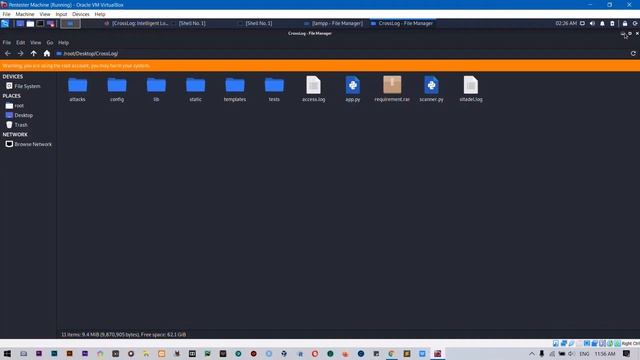Select the requirement.rar archive
Image resolution: width=640 pixels, height=360 pixels.
[392, 89]
